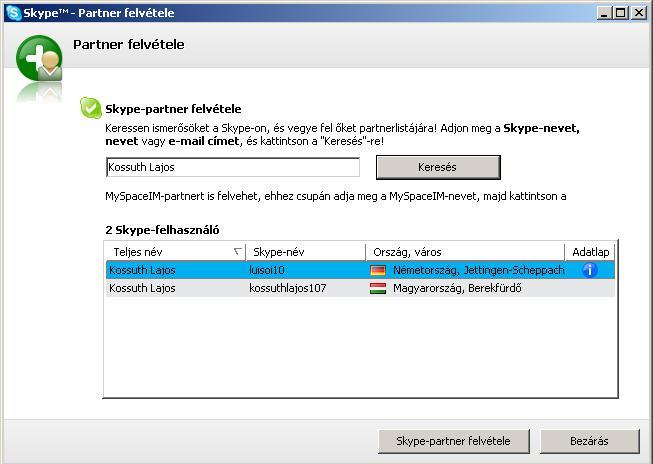Close the window with the X button

[639, 12]
